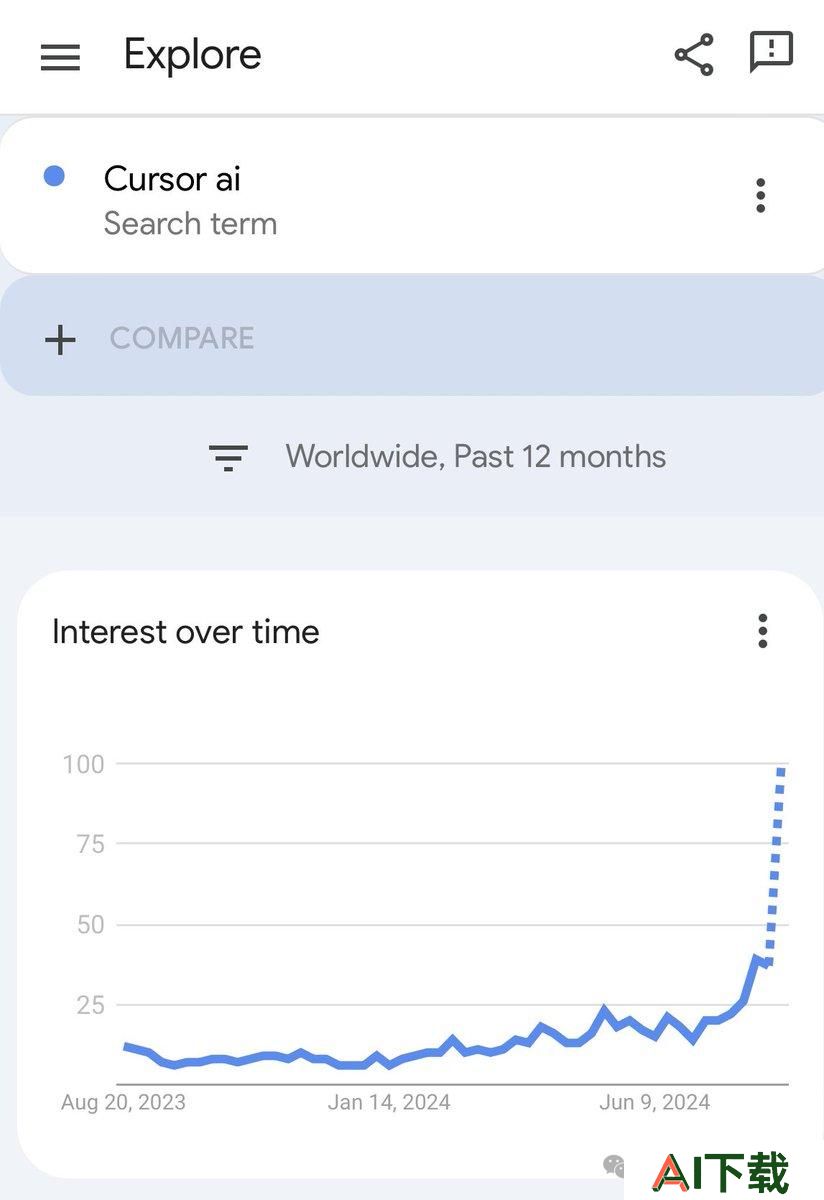Click the plus icon beside Compare
824x1200 pixels.
coord(60,340)
